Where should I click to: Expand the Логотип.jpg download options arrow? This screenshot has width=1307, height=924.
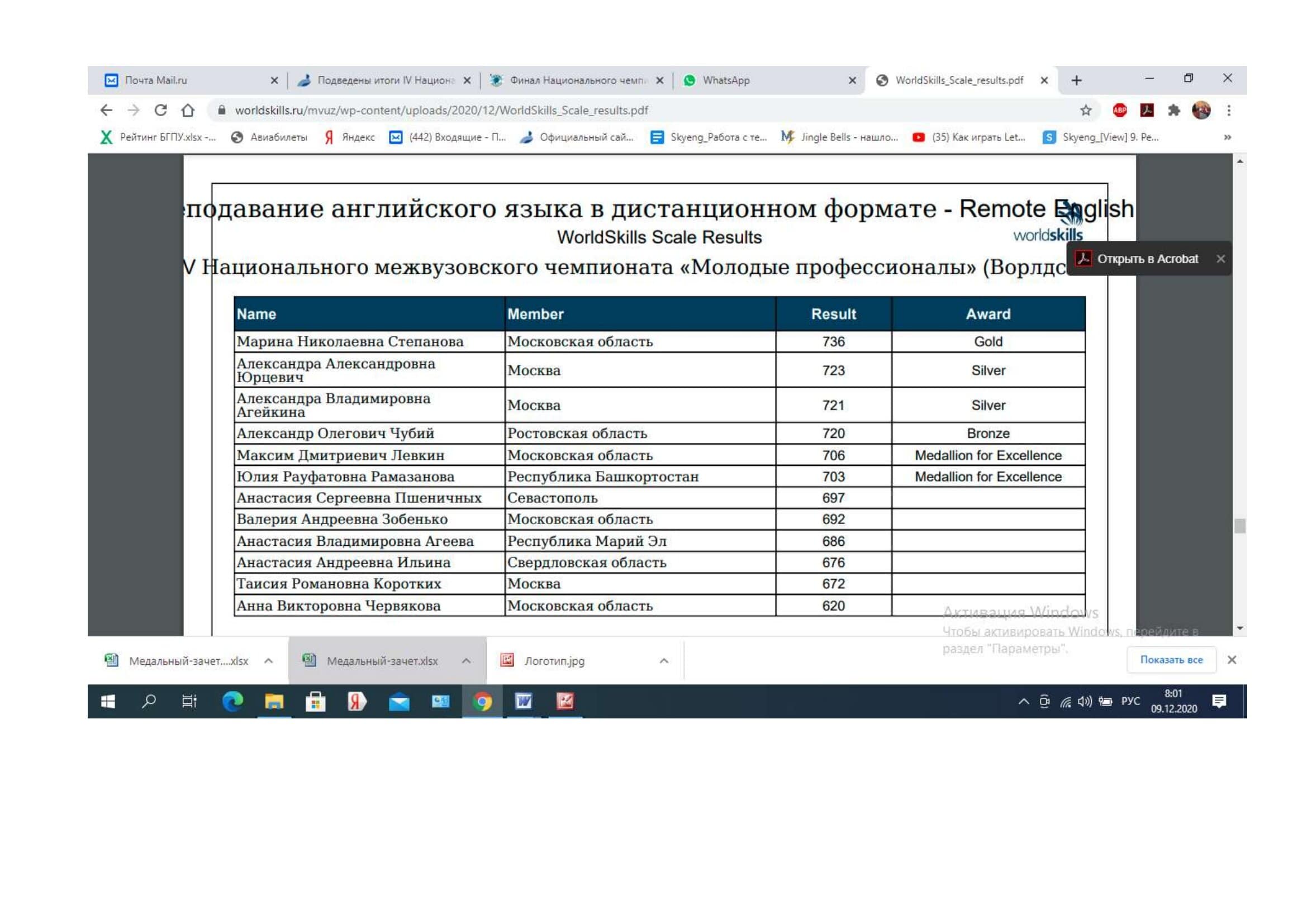tap(664, 660)
